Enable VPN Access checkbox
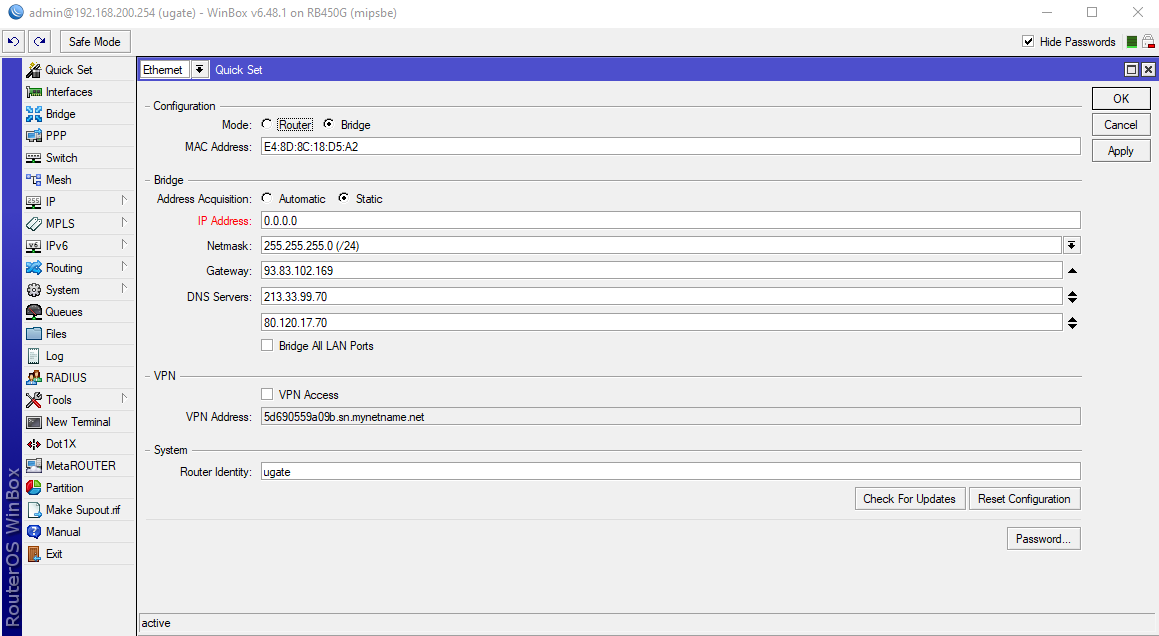Screen dimensions: 1159x636 click(x=267, y=394)
